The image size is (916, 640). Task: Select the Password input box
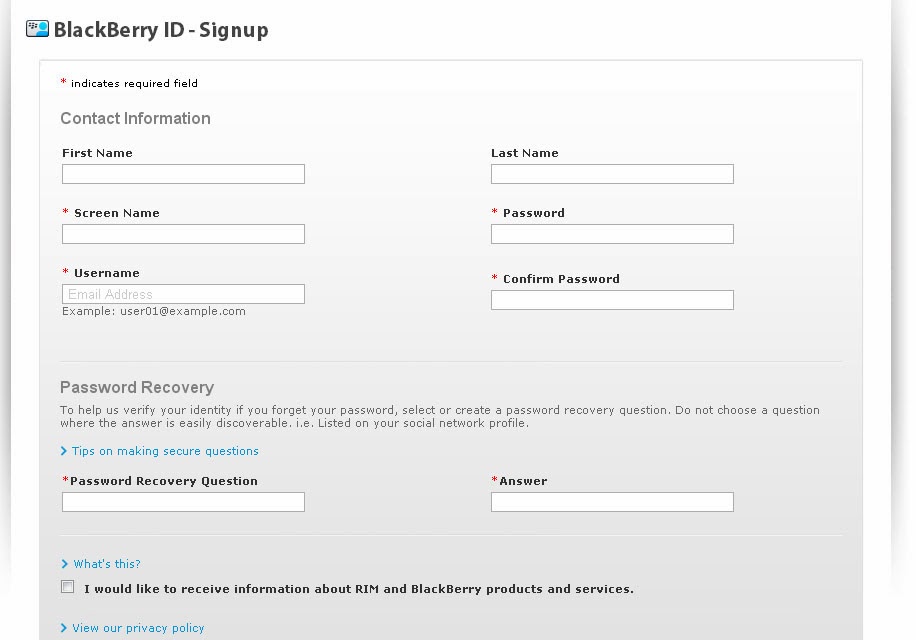click(x=612, y=234)
